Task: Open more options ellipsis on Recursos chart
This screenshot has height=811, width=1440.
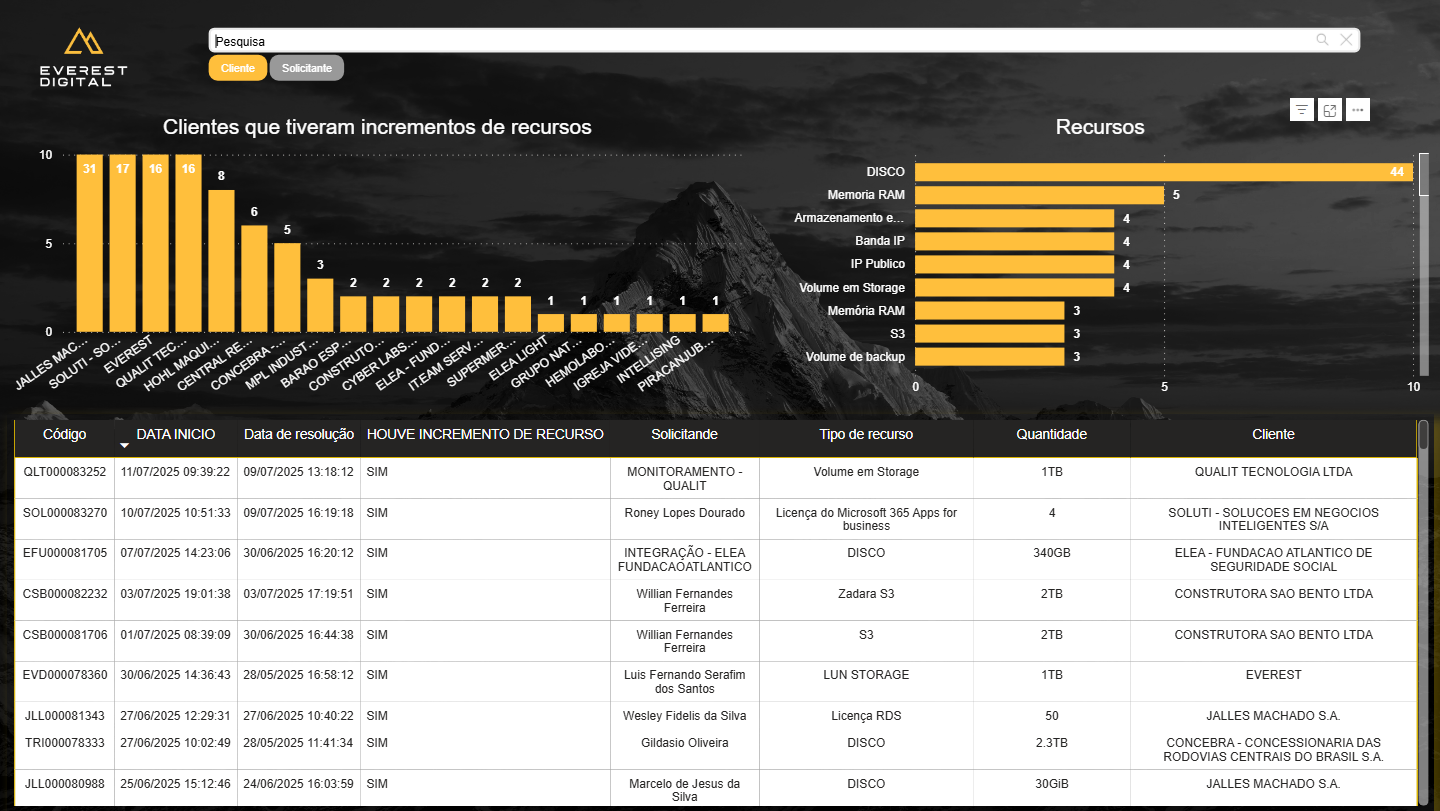Action: click(1357, 110)
